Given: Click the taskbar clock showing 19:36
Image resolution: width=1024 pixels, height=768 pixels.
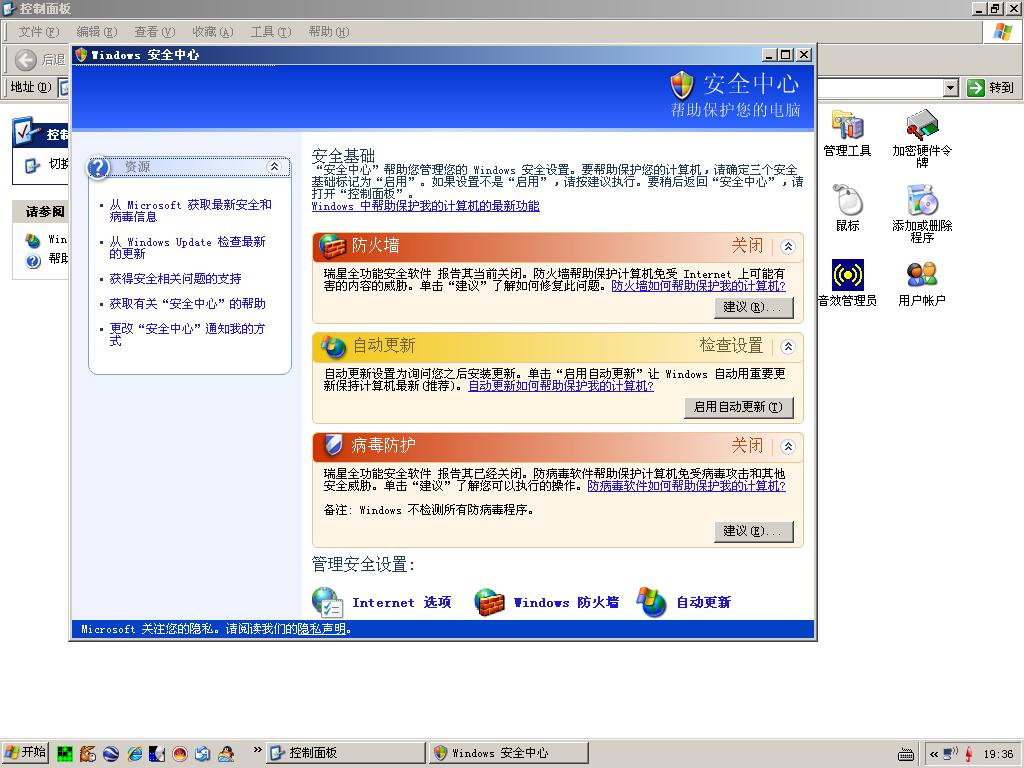Looking at the screenshot, I should [x=998, y=754].
